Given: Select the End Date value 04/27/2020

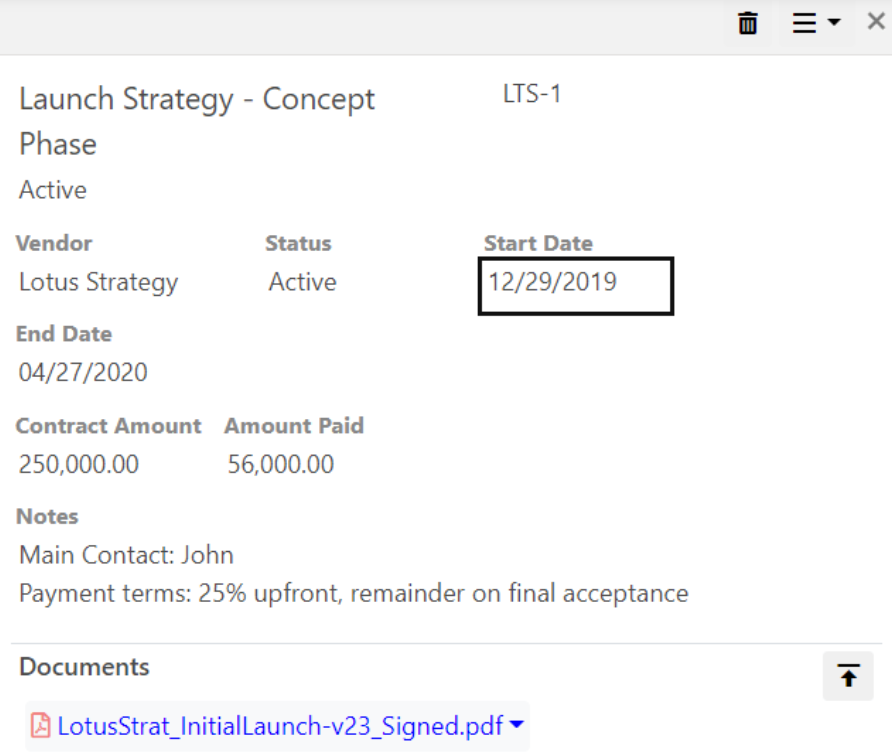Looking at the screenshot, I should (83, 373).
